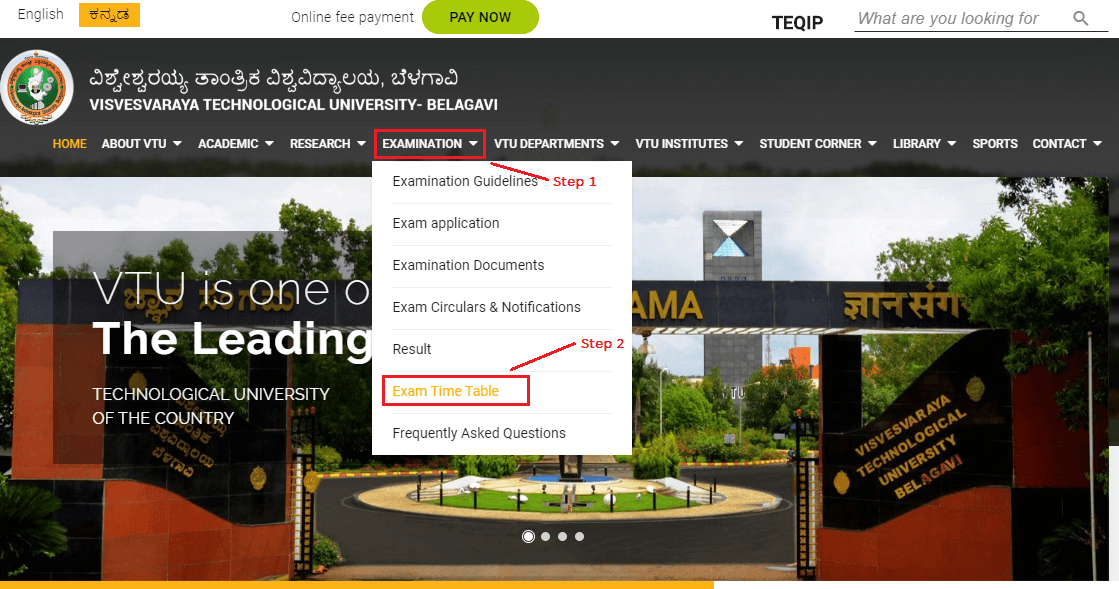
Task: Click the 'The Leading' banner headline
Action: [x=232, y=338]
